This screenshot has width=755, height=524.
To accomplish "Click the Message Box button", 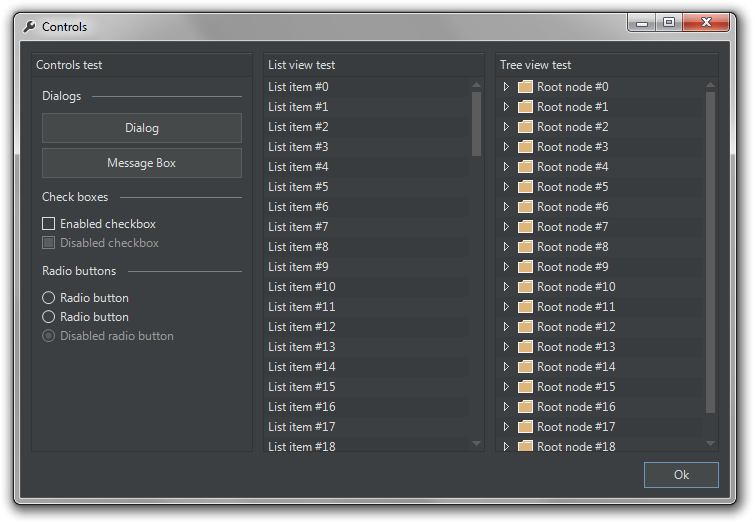I will click(x=142, y=163).
